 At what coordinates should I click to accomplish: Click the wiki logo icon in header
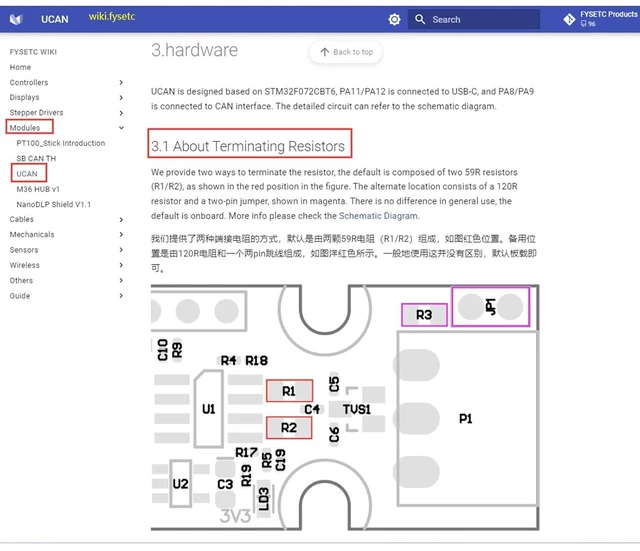click(16, 19)
